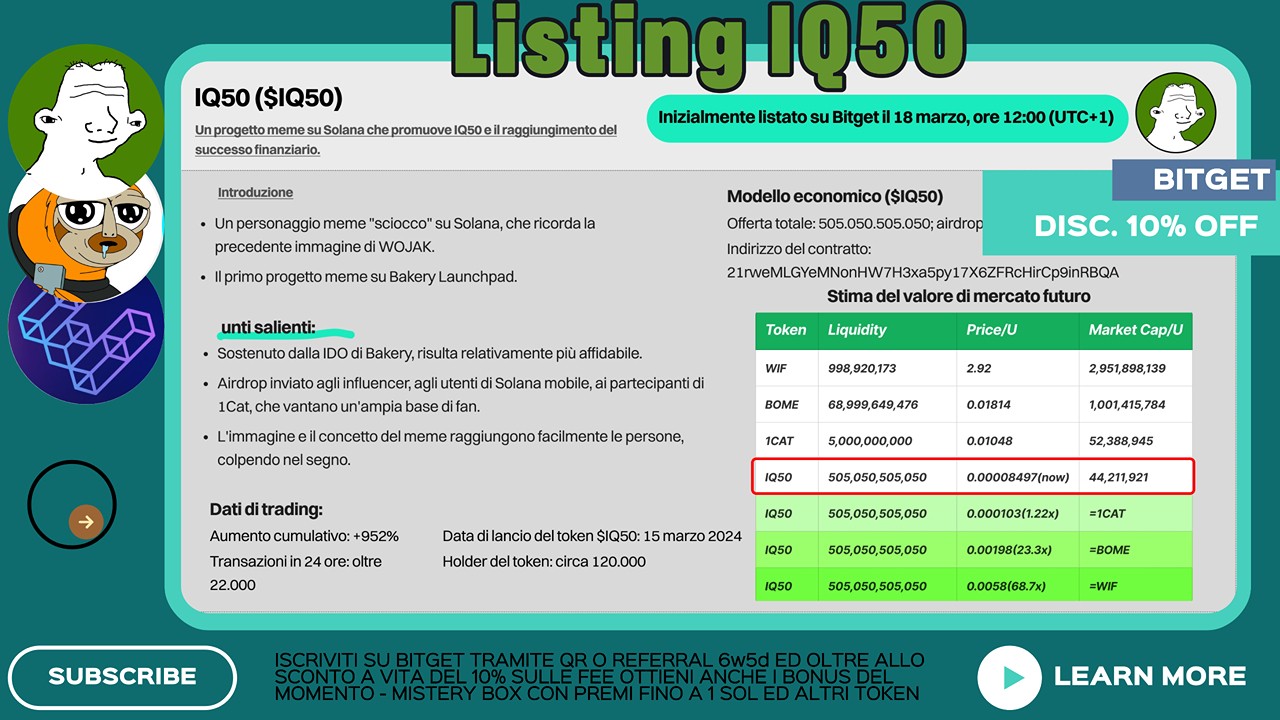
Task: Click WIF market cap 2,951,898,139
Action: click(1136, 368)
